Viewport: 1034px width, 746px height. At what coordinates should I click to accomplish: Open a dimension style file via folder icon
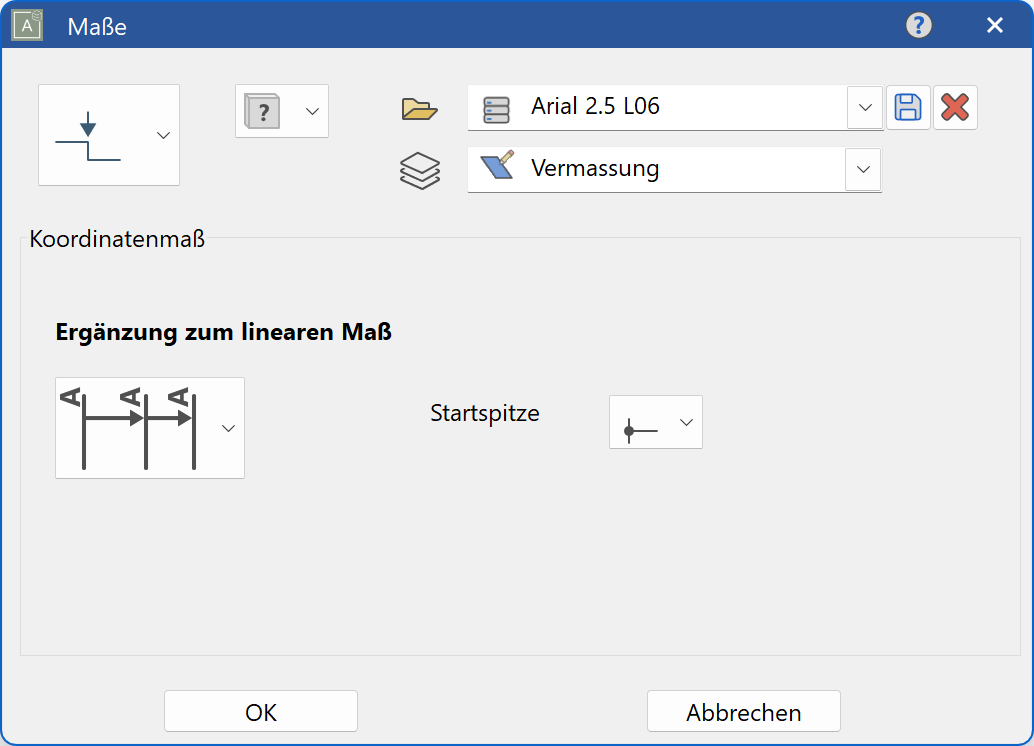click(419, 110)
